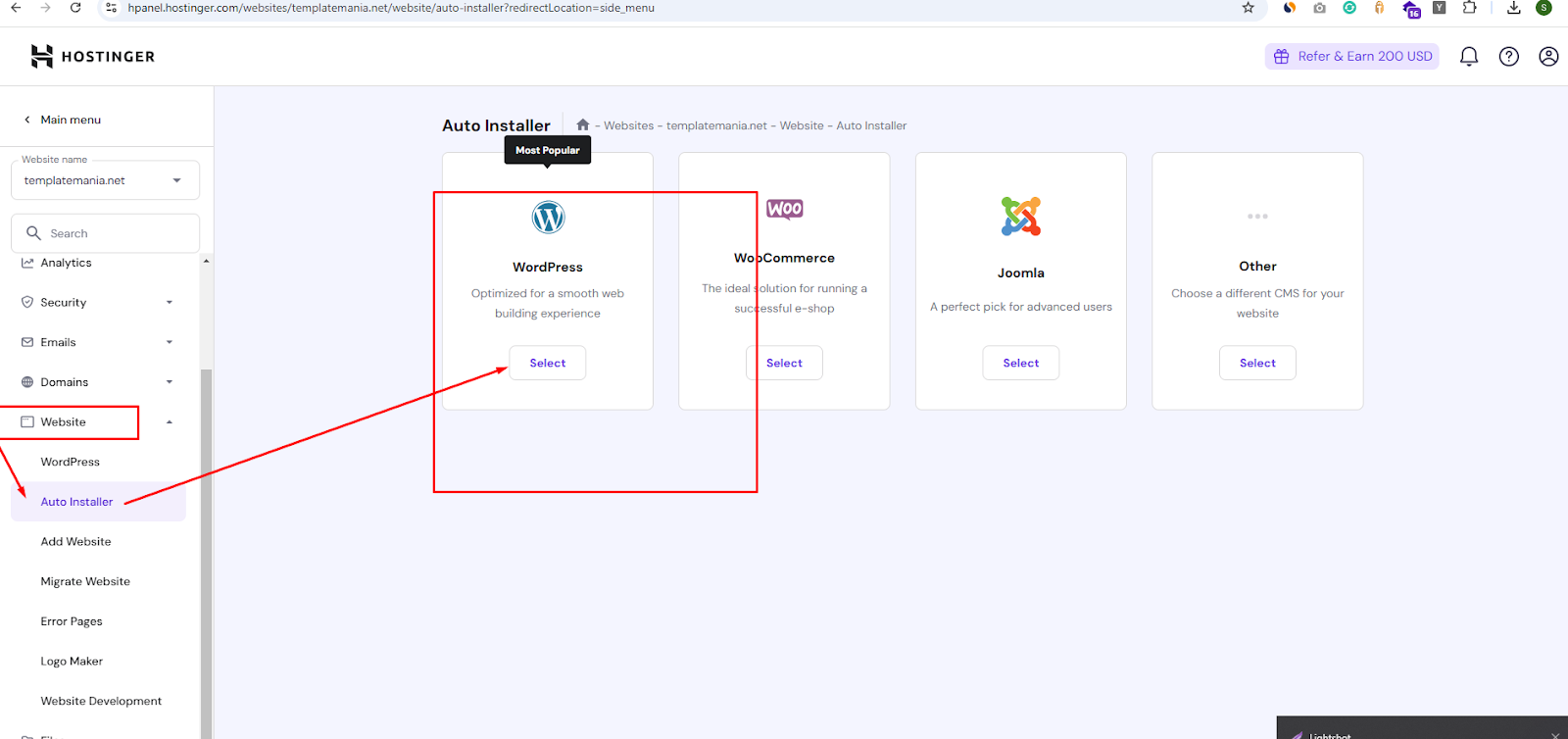Screen dimensions: 1568x739
Task: Open the orange and navy extension icon
Action: (x=1290, y=8)
